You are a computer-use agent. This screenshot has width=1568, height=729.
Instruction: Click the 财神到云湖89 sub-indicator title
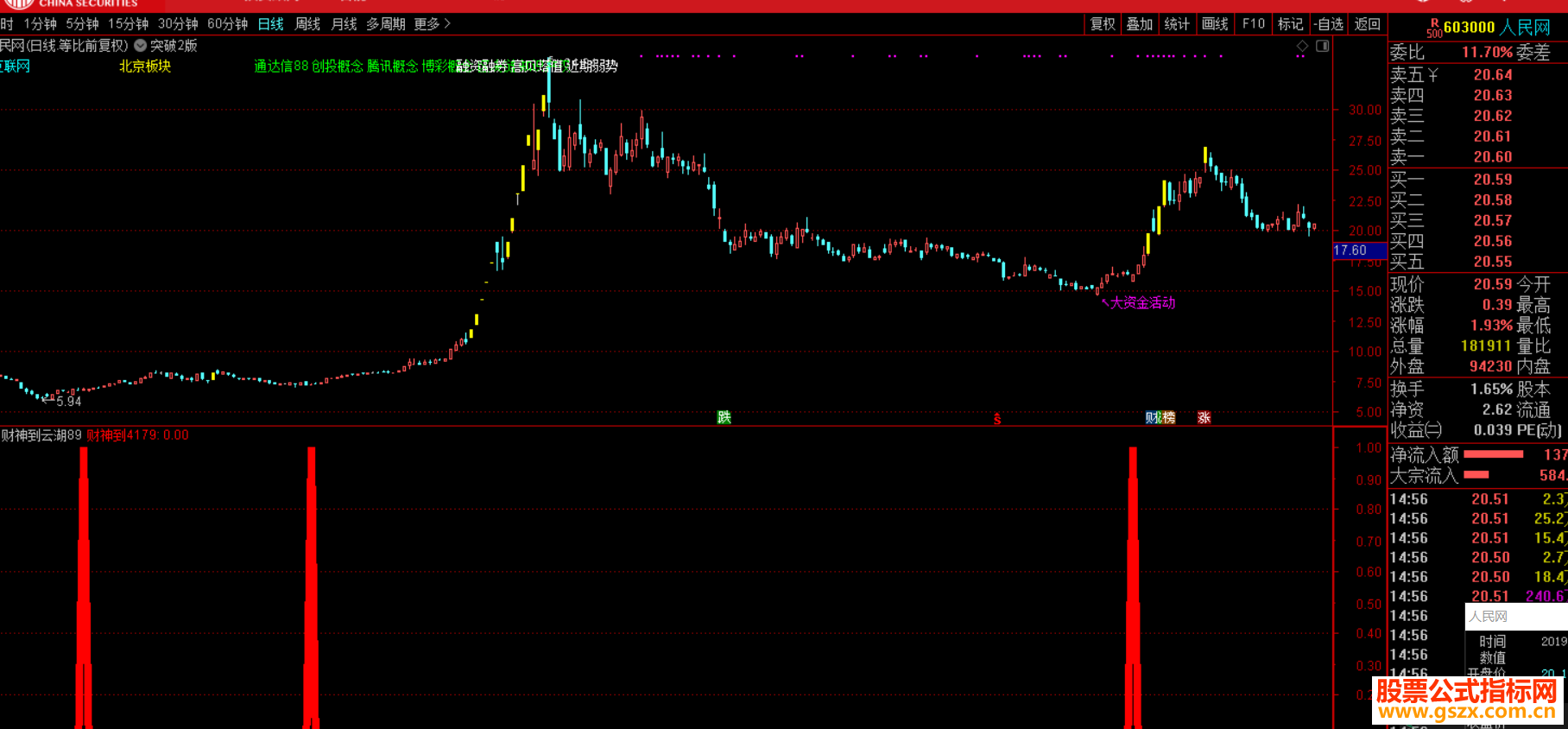click(x=41, y=435)
